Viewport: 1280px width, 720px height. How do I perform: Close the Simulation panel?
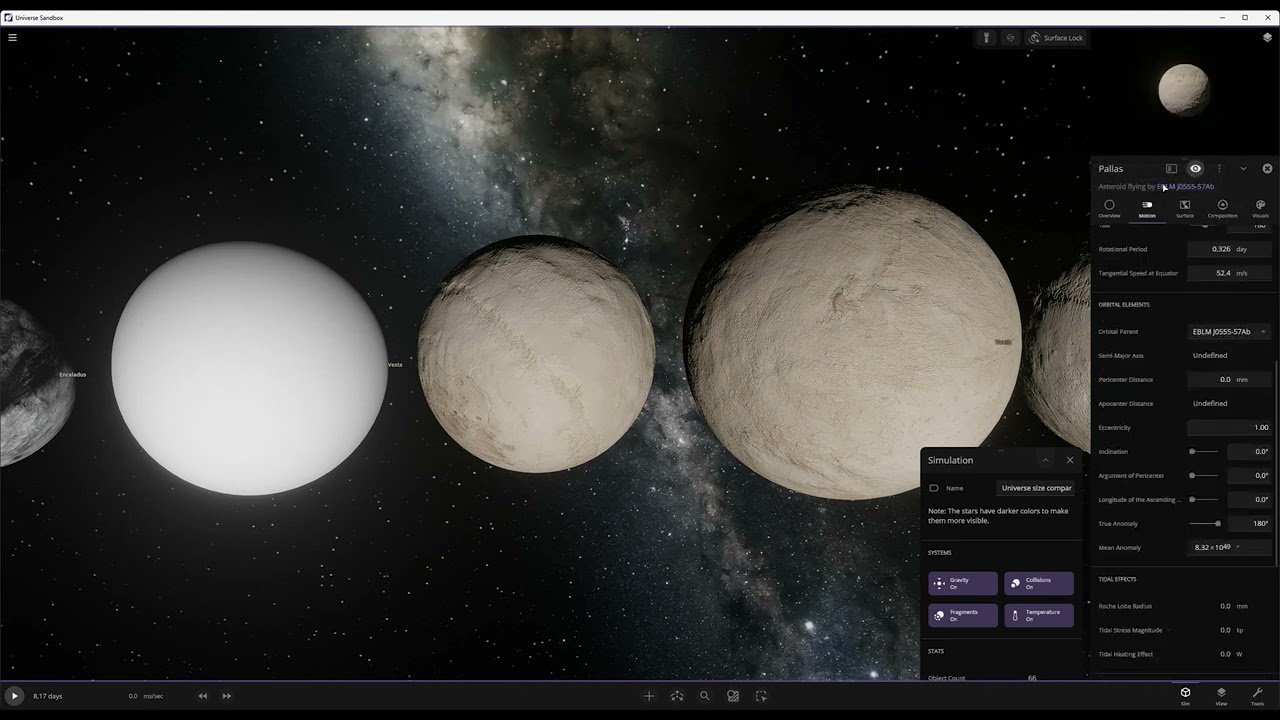click(1070, 460)
